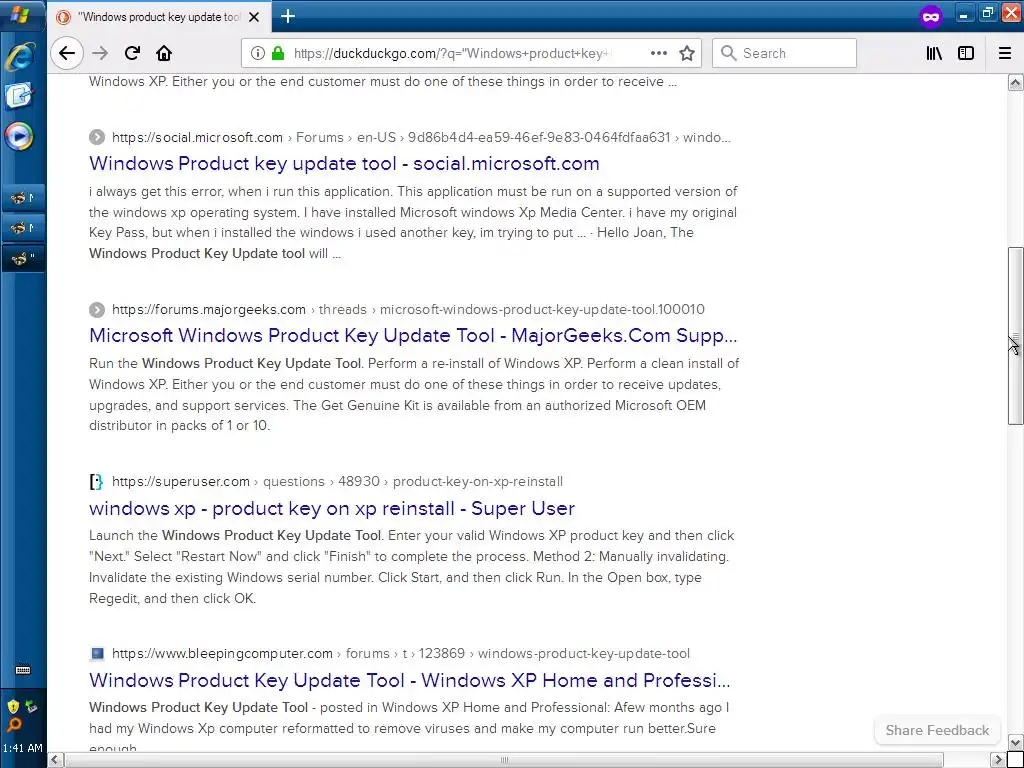Click the green safely-remove tray icon

click(x=31, y=707)
